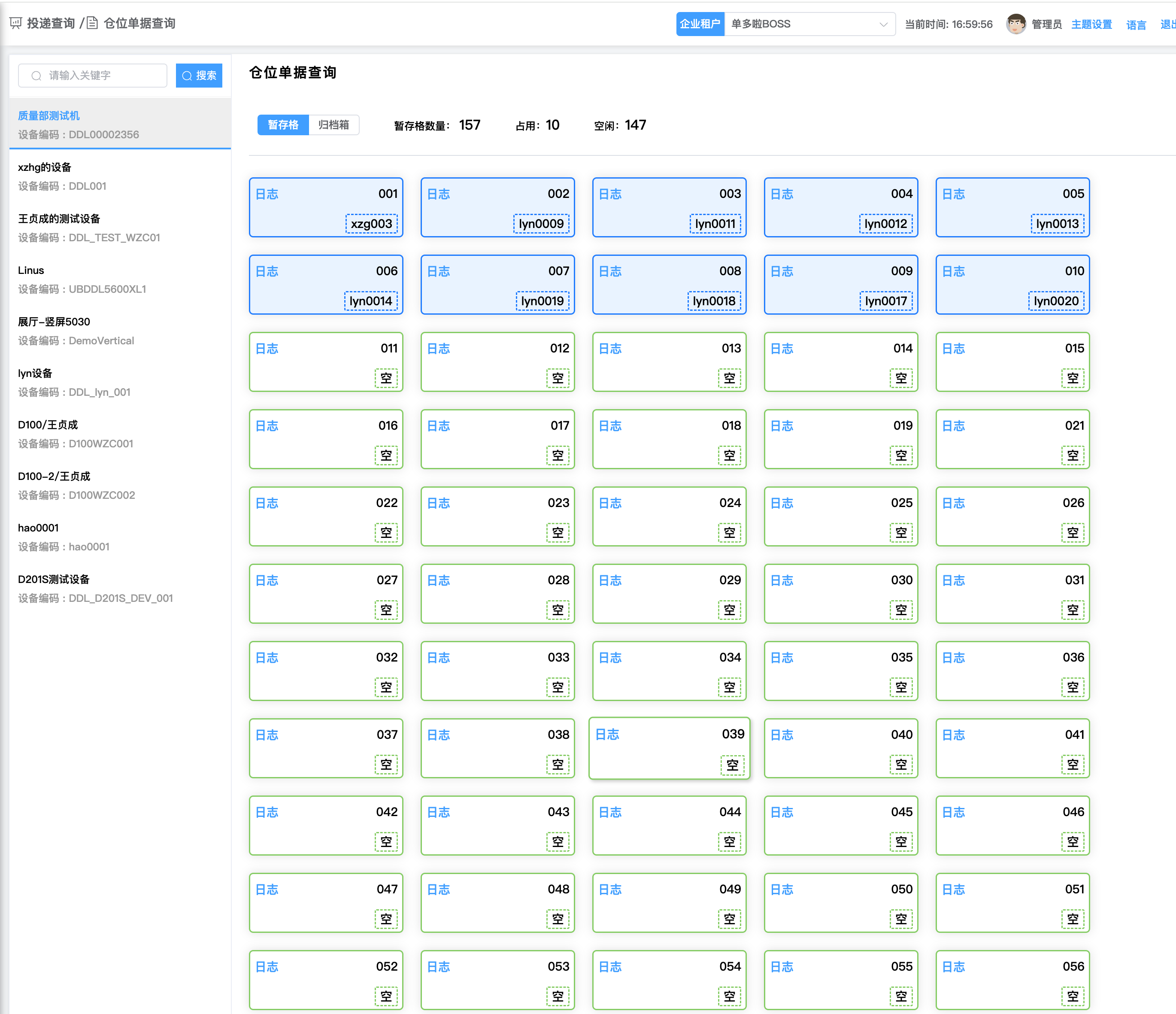Screen dimensions: 1176x1014
Task: Click the delivery query breadcrumb icon
Action: pyautogui.click(x=16, y=23)
